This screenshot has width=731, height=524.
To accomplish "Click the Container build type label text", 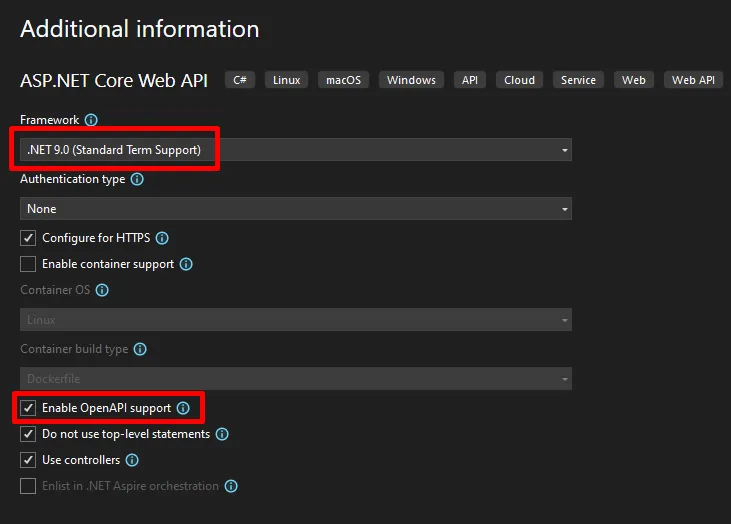I will [x=74, y=349].
